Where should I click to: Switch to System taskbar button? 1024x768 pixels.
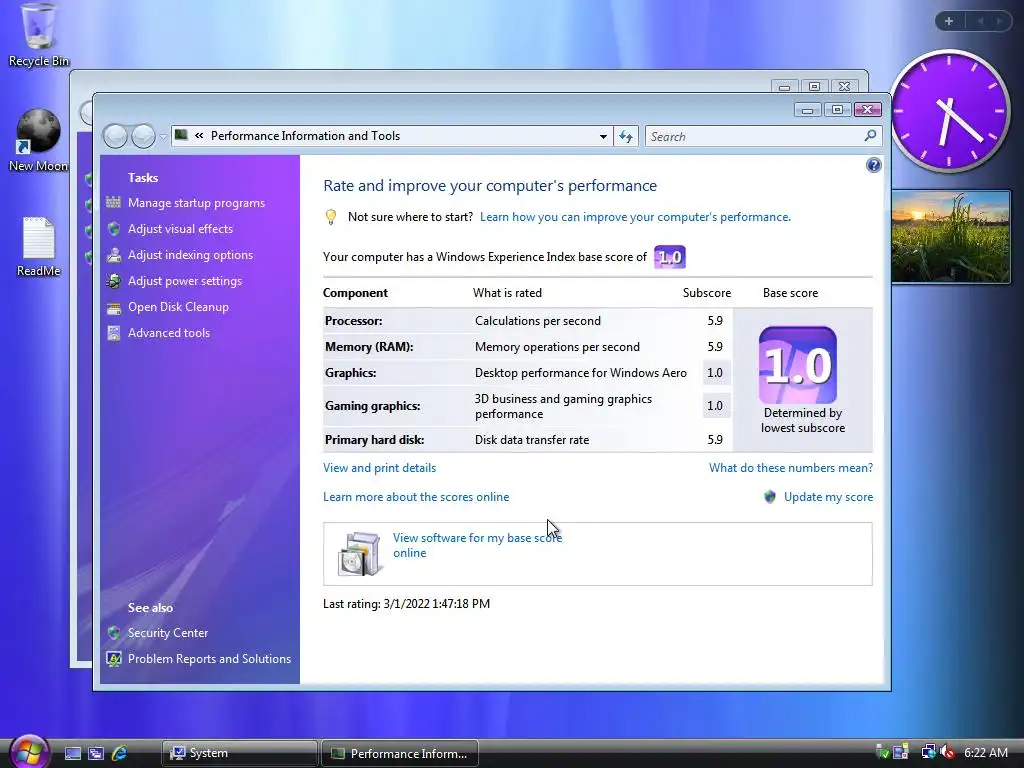[x=240, y=753]
